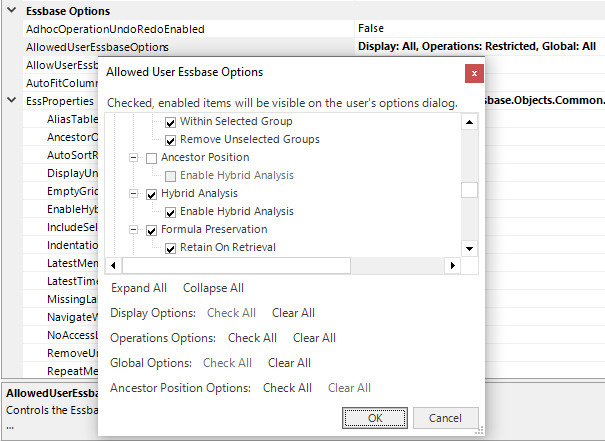Viewport: 605px width, 441px height.
Task: Close the Allowed User Essbase Options dialog
Action: 474,73
